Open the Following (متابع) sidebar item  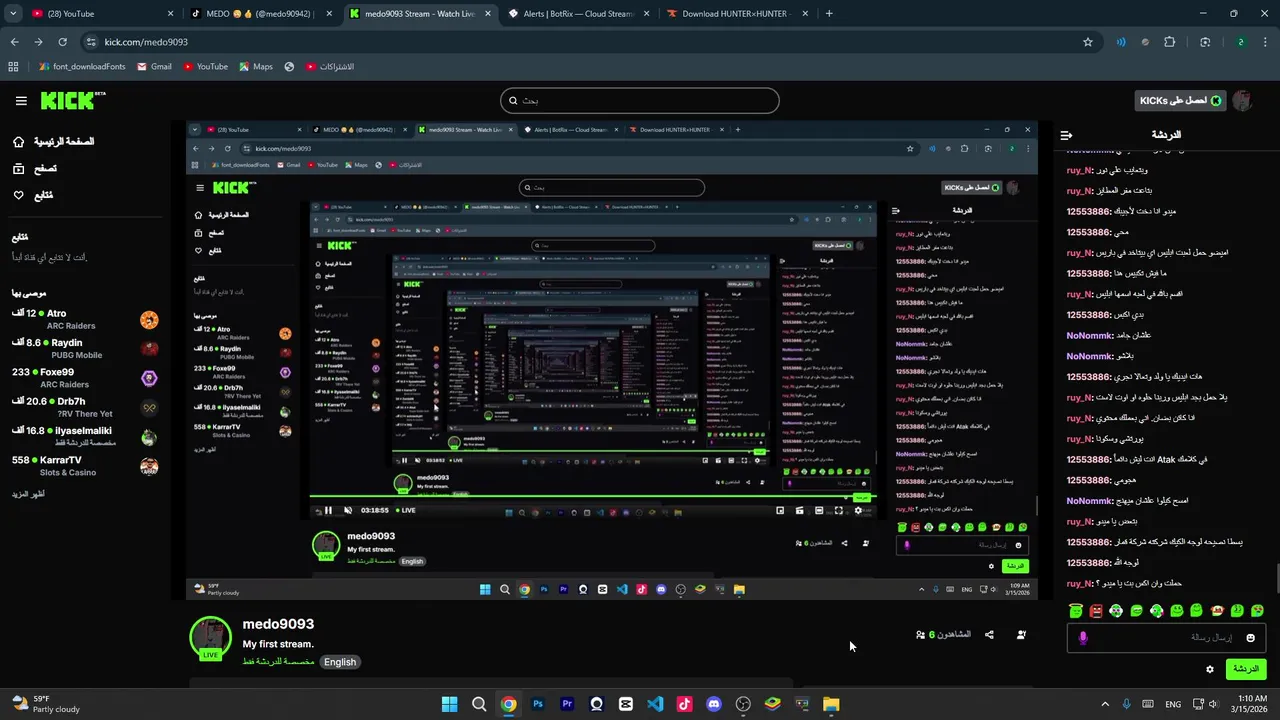[x=32, y=195]
